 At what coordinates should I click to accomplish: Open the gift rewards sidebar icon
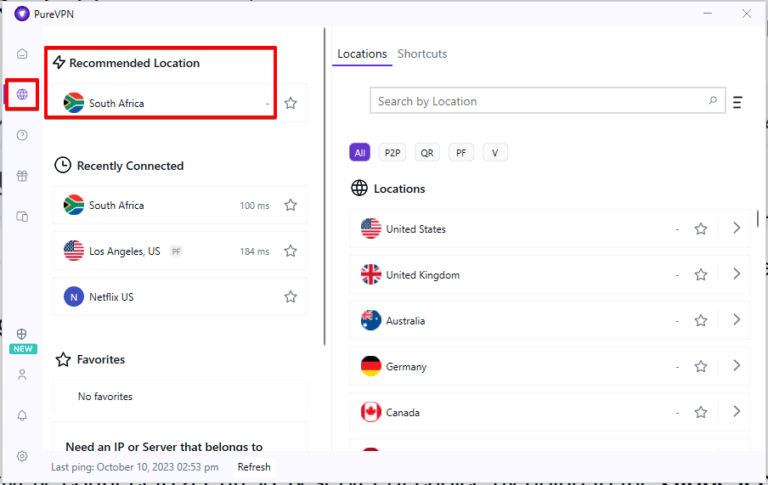click(22, 176)
